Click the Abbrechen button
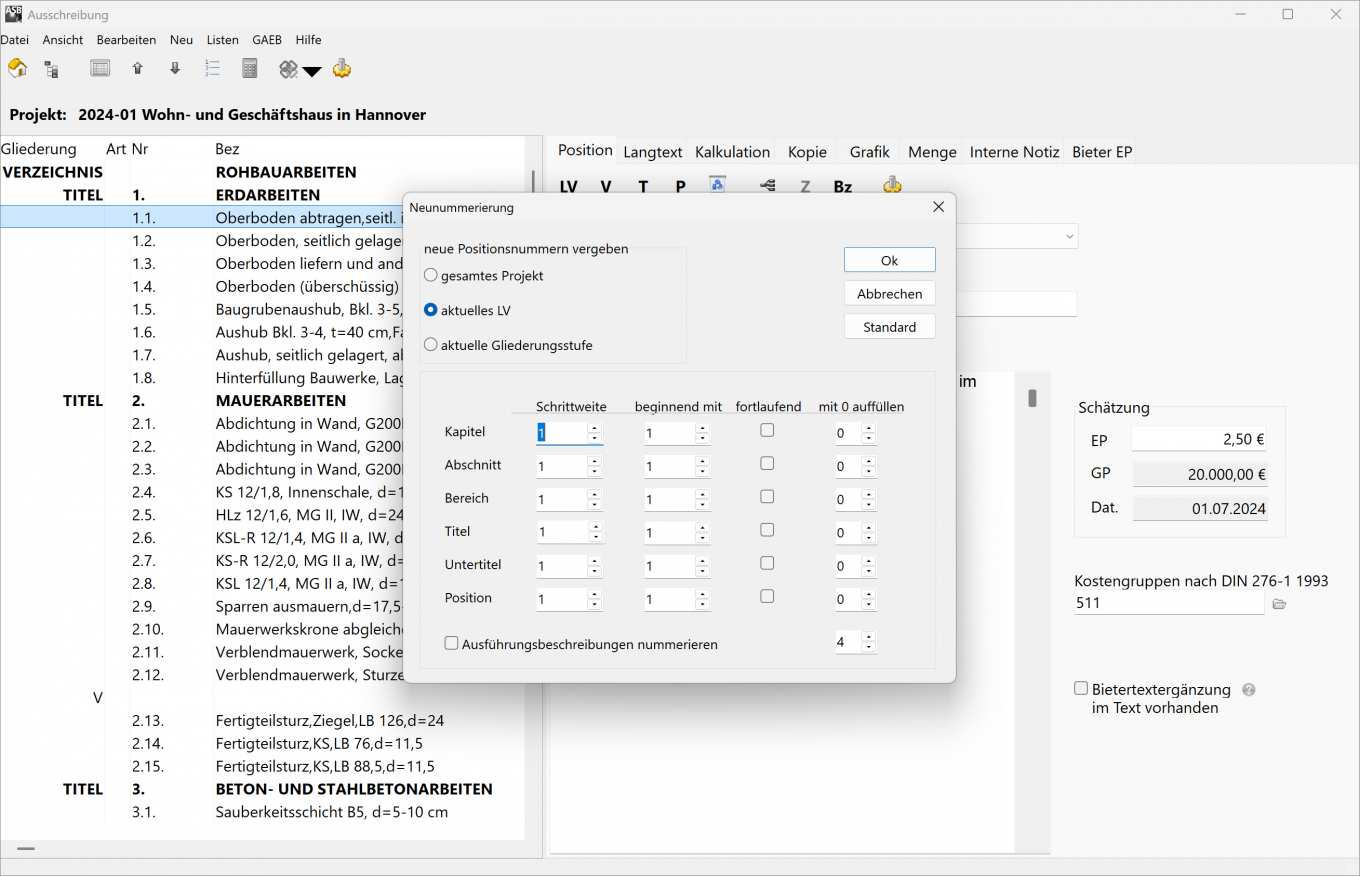This screenshot has width=1360, height=876. (890, 294)
